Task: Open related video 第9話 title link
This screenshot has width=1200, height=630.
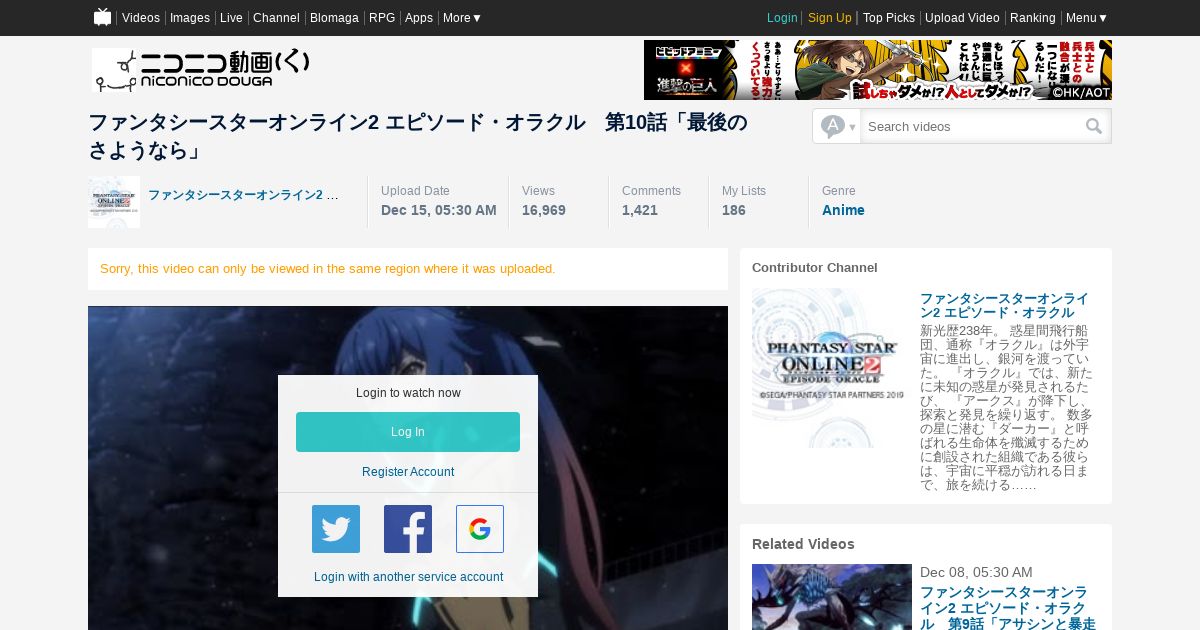Action: click(1007, 607)
